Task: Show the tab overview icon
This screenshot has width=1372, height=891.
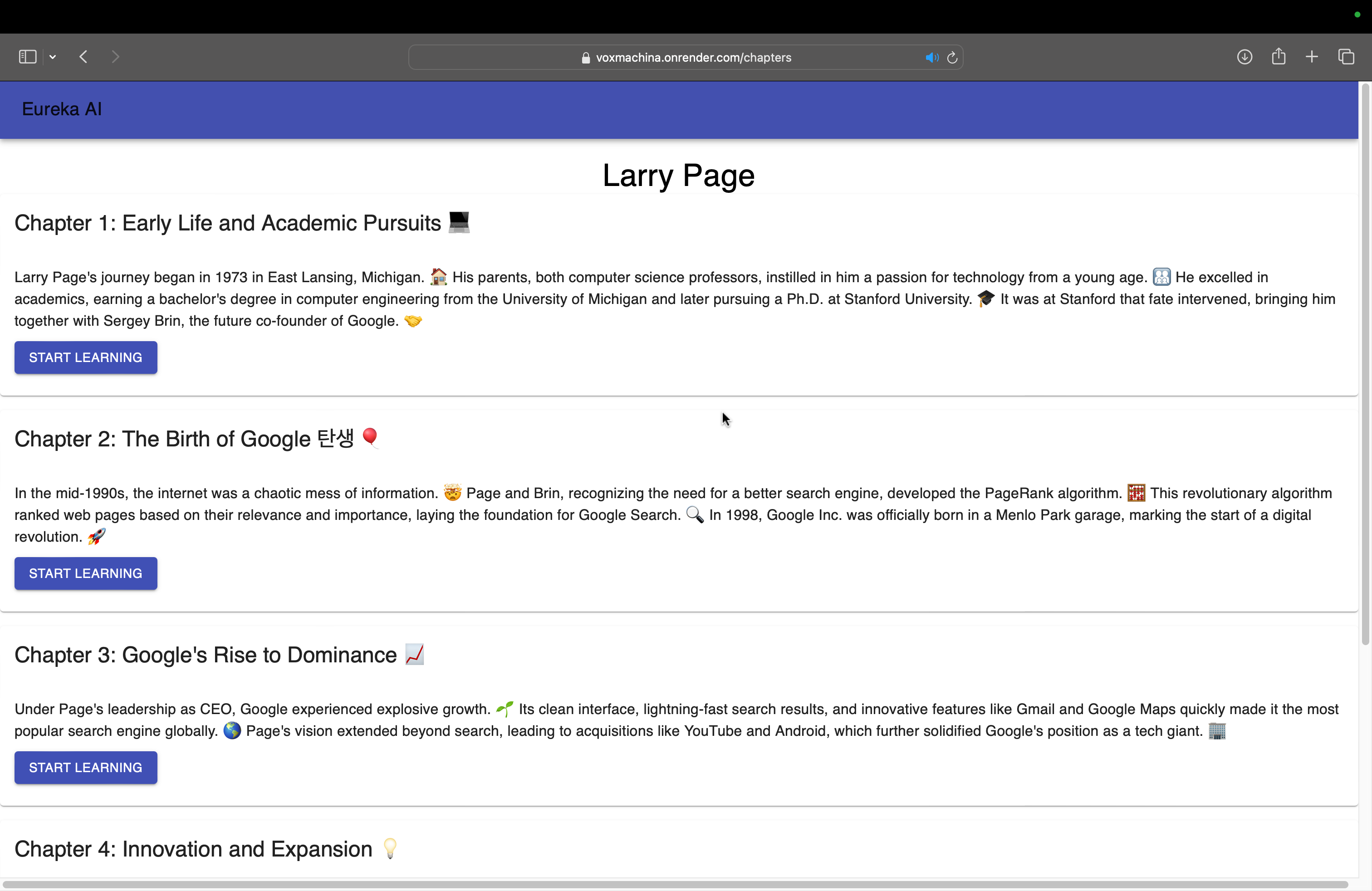Action: (x=1346, y=56)
